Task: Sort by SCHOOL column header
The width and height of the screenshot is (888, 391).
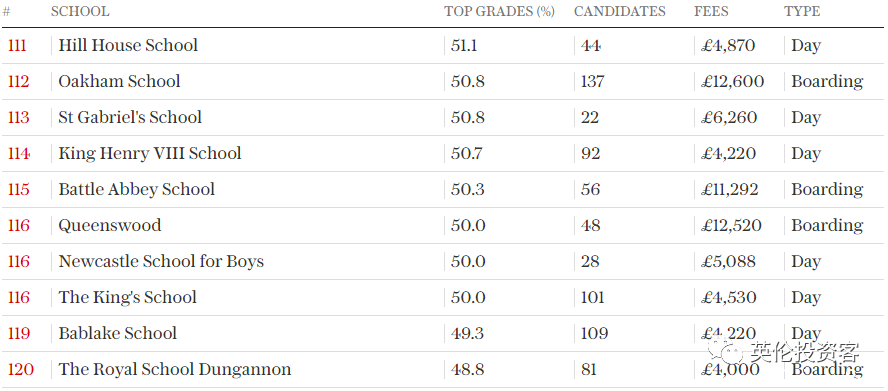Action: pos(80,11)
